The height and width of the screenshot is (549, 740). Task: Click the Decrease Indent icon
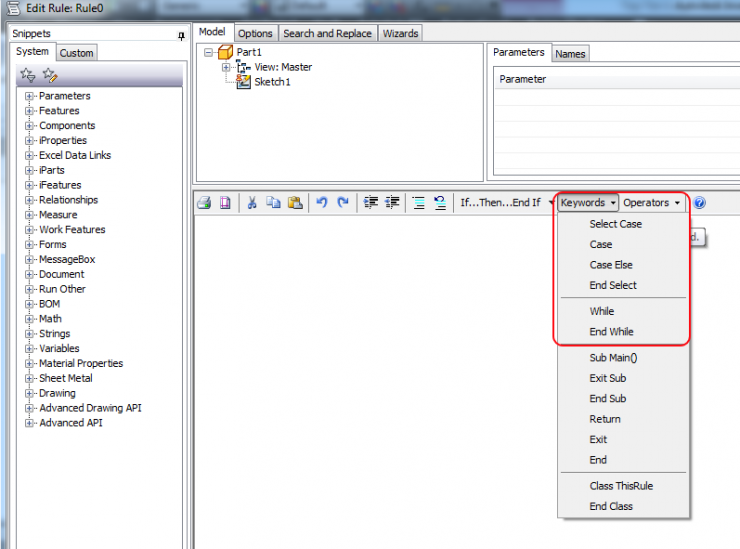(392, 203)
